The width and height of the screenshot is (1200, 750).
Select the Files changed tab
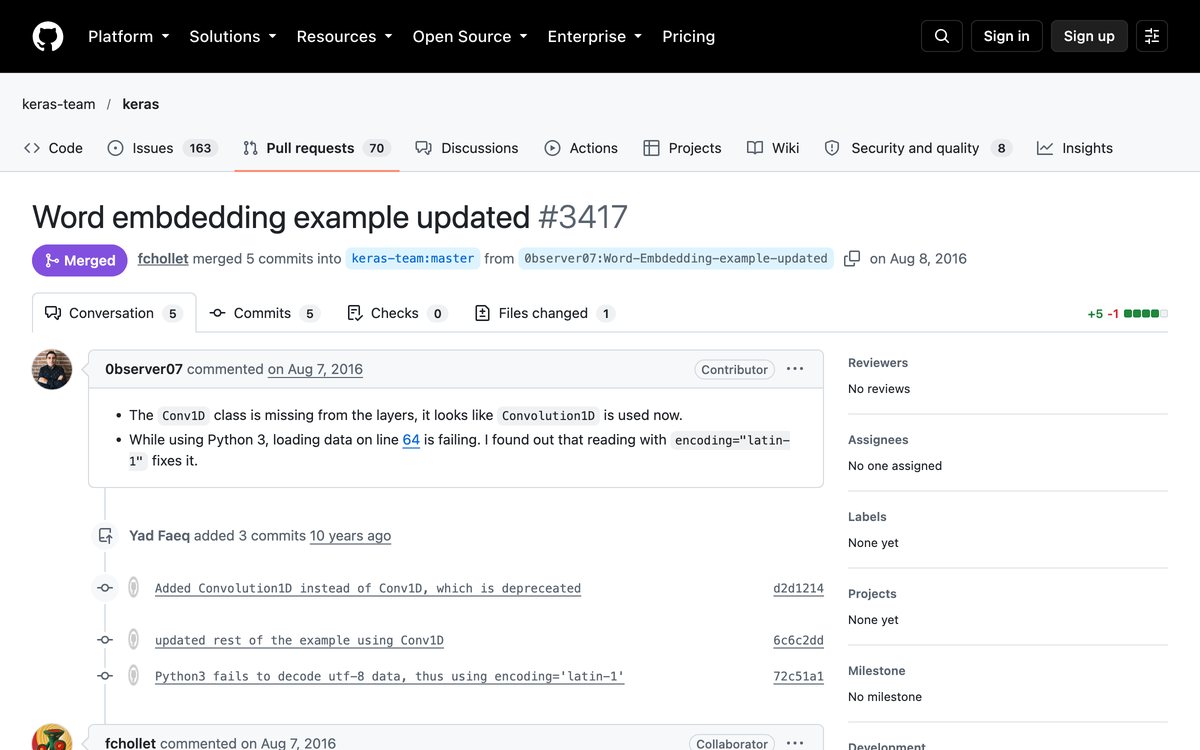pyautogui.click(x=544, y=313)
